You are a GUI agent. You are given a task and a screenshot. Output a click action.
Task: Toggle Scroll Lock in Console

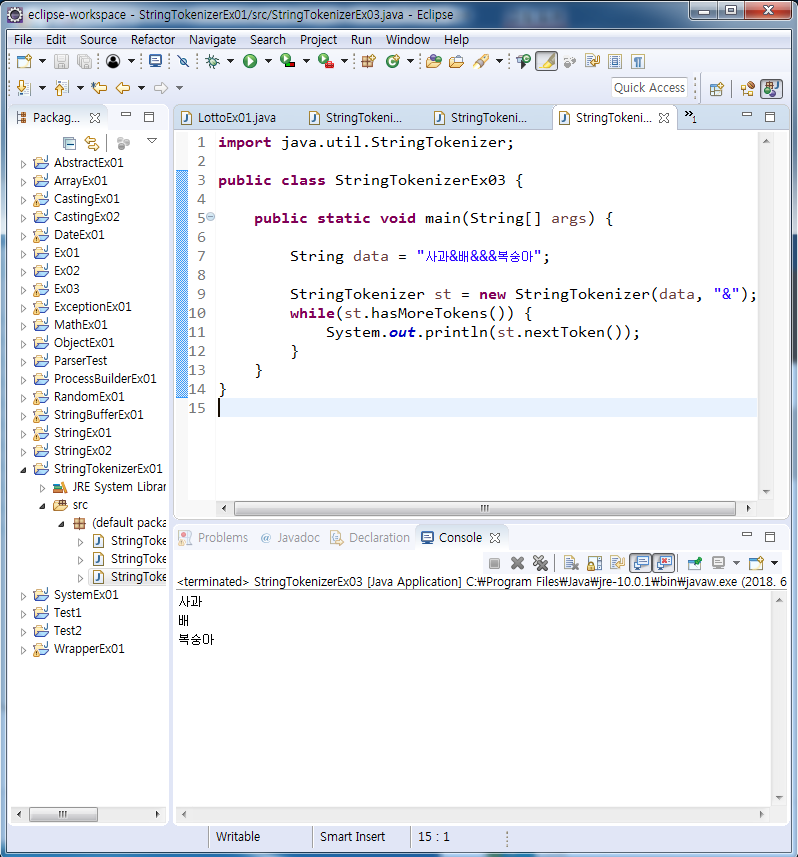pyautogui.click(x=595, y=563)
